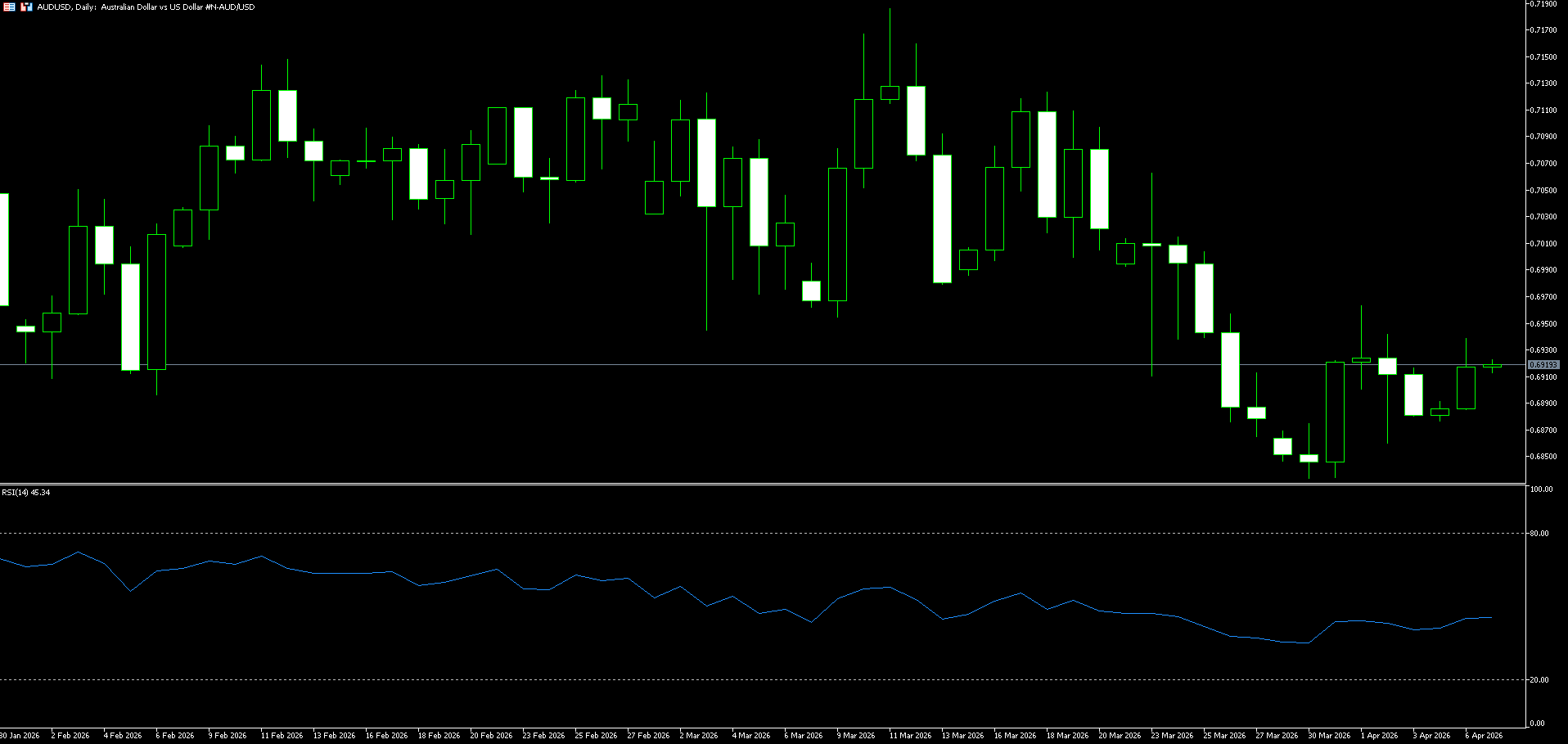Image resolution: width=1568 pixels, height=744 pixels.
Task: Grab the divider between price chart and RSI
Action: click(761, 485)
